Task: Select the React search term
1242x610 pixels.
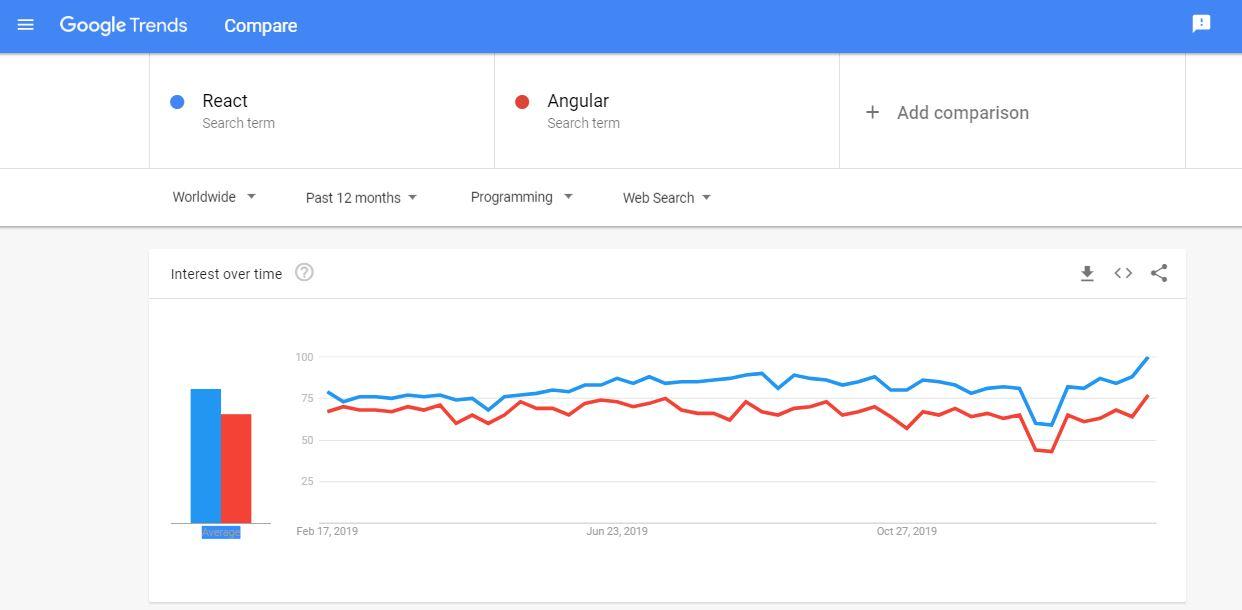Action: pyautogui.click(x=225, y=101)
